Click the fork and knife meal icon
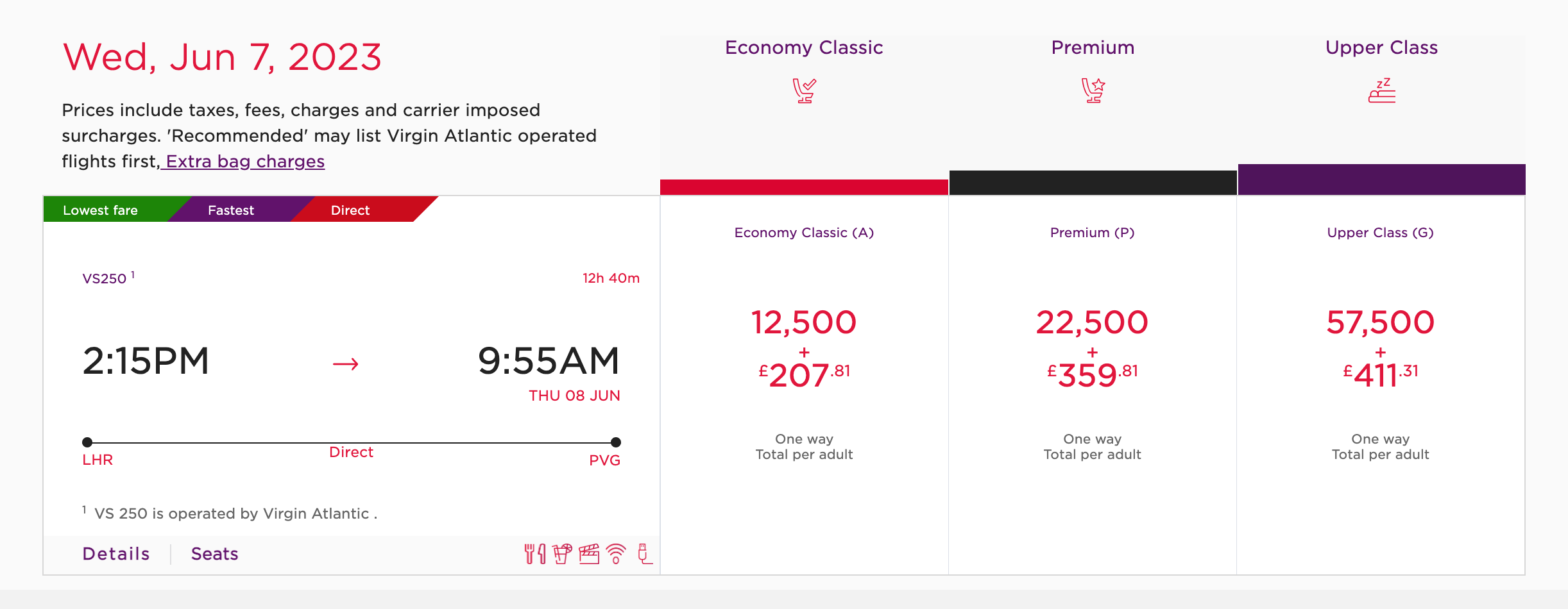This screenshot has width=1568, height=609. 534,553
